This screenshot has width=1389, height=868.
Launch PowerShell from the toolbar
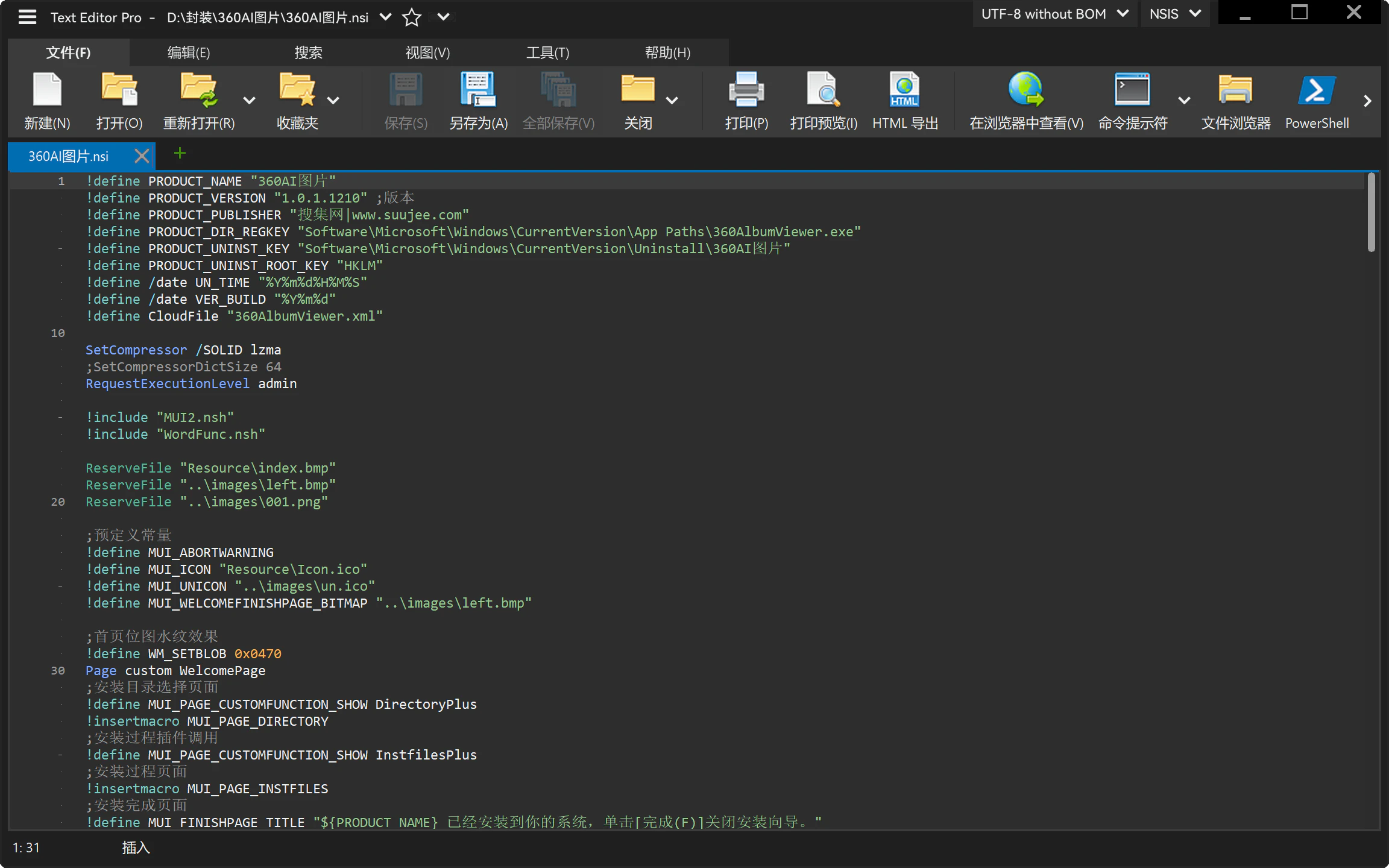(1317, 90)
